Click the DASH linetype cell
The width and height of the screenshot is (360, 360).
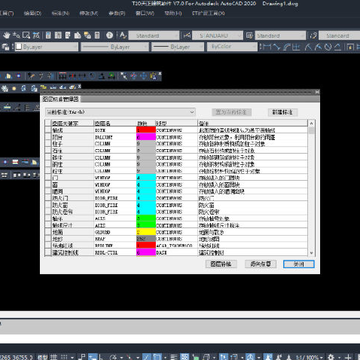(x=176, y=252)
